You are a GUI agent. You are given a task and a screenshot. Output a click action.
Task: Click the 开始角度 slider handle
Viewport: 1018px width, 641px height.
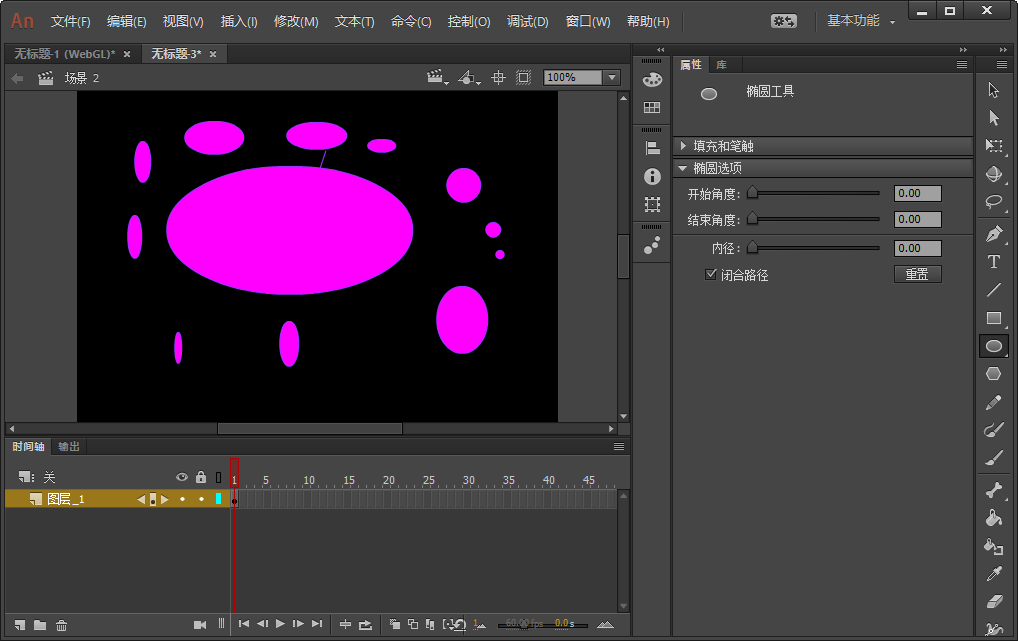pyautogui.click(x=753, y=193)
